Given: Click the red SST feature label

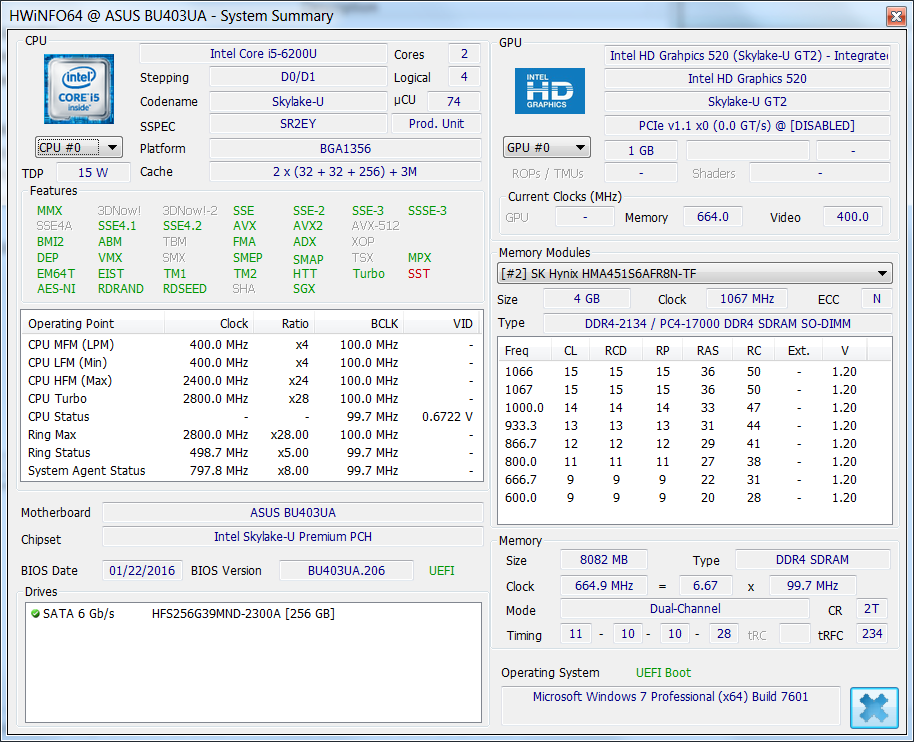Looking at the screenshot, I should click(419, 273).
